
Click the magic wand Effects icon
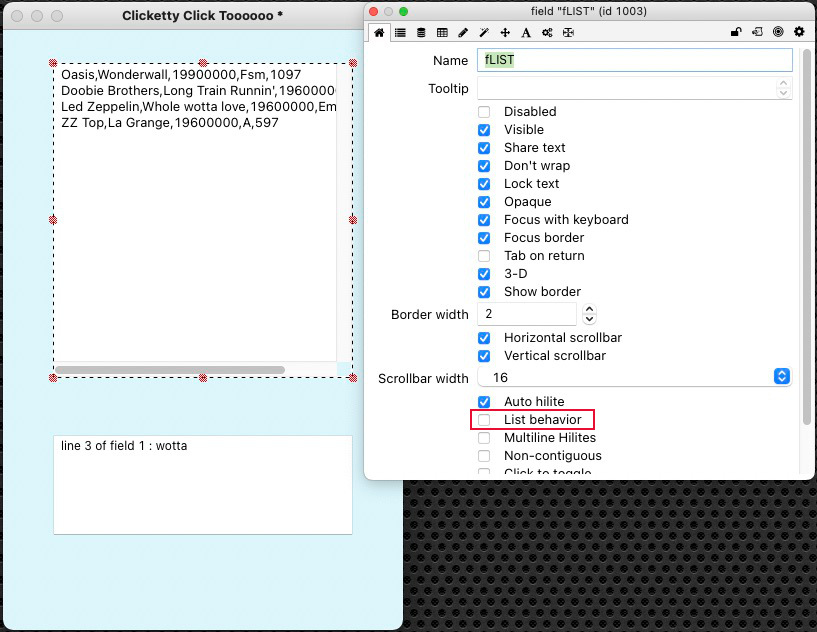click(484, 33)
